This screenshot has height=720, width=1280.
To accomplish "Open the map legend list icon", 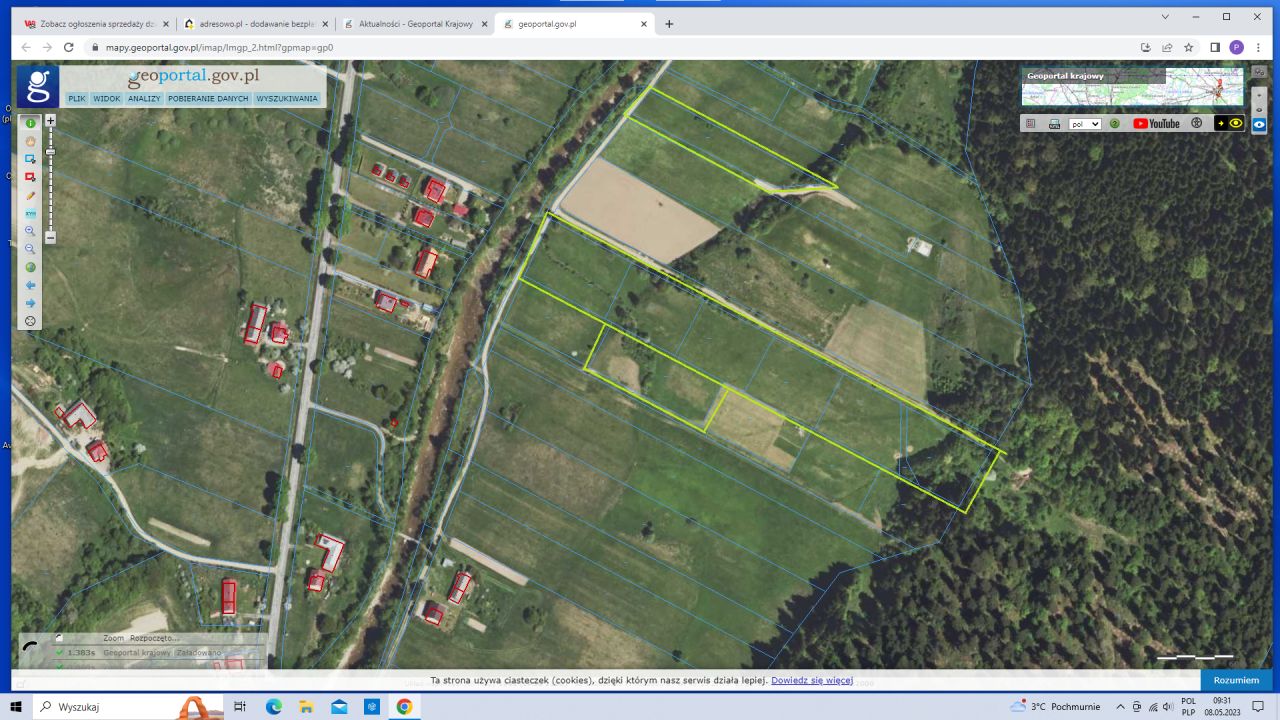I will coord(1031,124).
